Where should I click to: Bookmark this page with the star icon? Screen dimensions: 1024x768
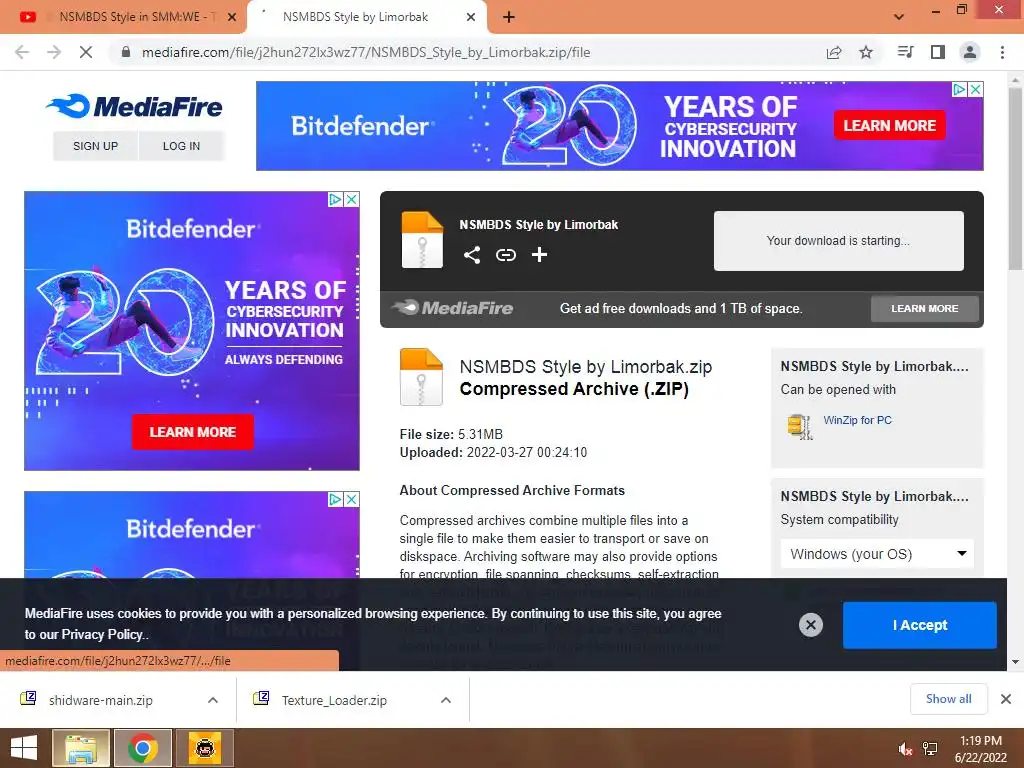click(x=866, y=52)
